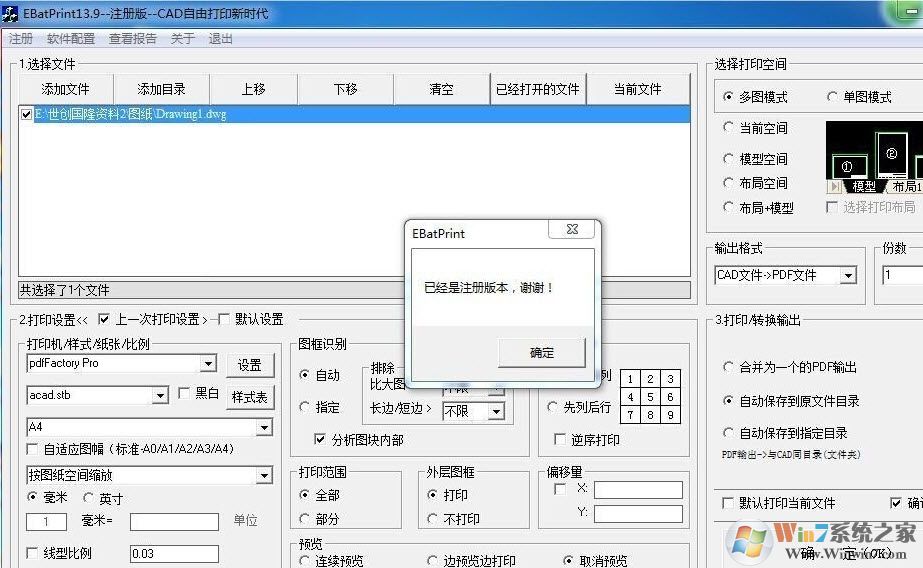Open the 软件配置 menu
The width and height of the screenshot is (923, 568).
tap(71, 39)
